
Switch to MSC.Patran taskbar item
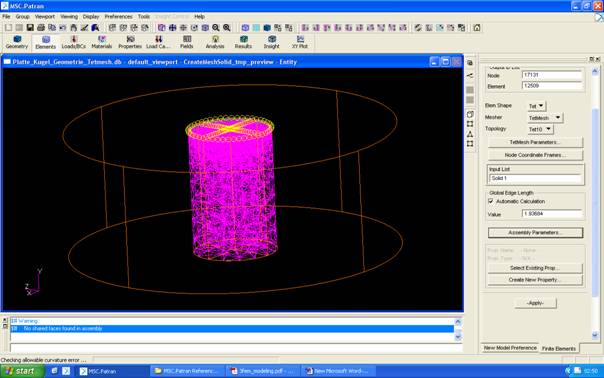pos(112,371)
